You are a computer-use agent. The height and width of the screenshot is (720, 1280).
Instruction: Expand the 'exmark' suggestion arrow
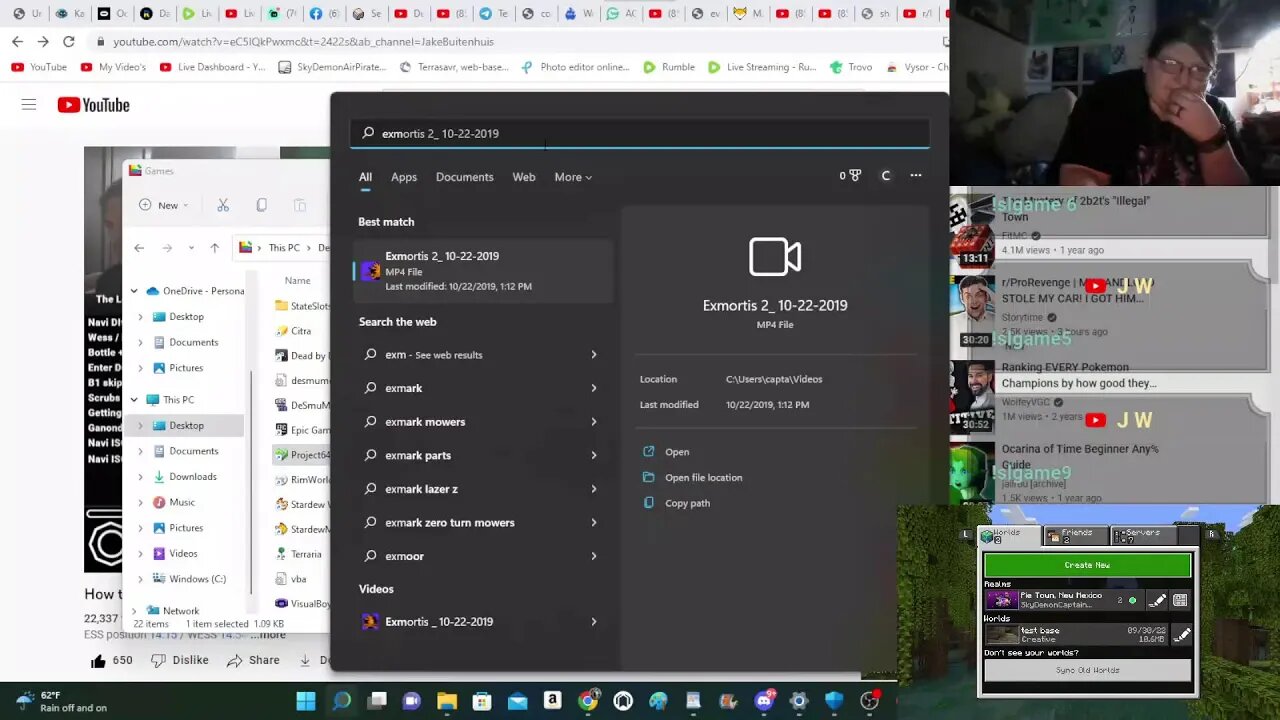coord(593,388)
